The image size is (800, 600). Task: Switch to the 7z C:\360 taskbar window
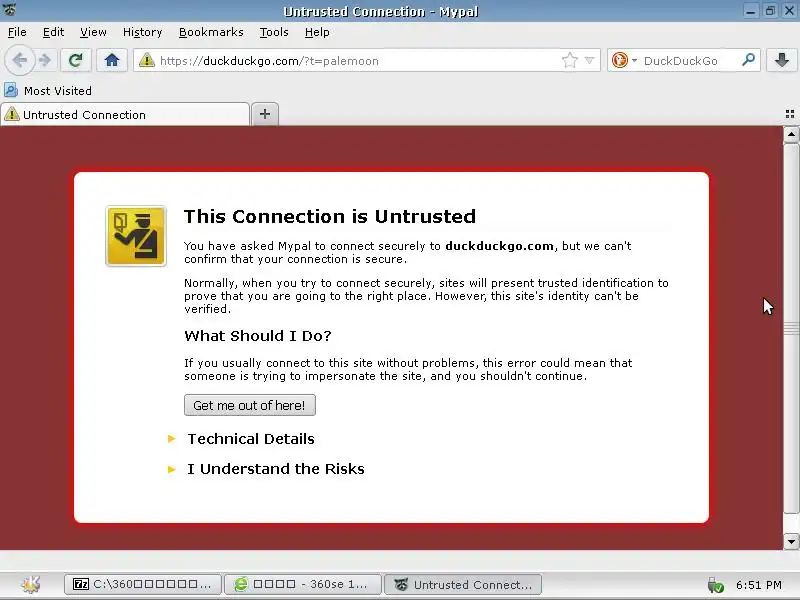pyautogui.click(x=143, y=584)
